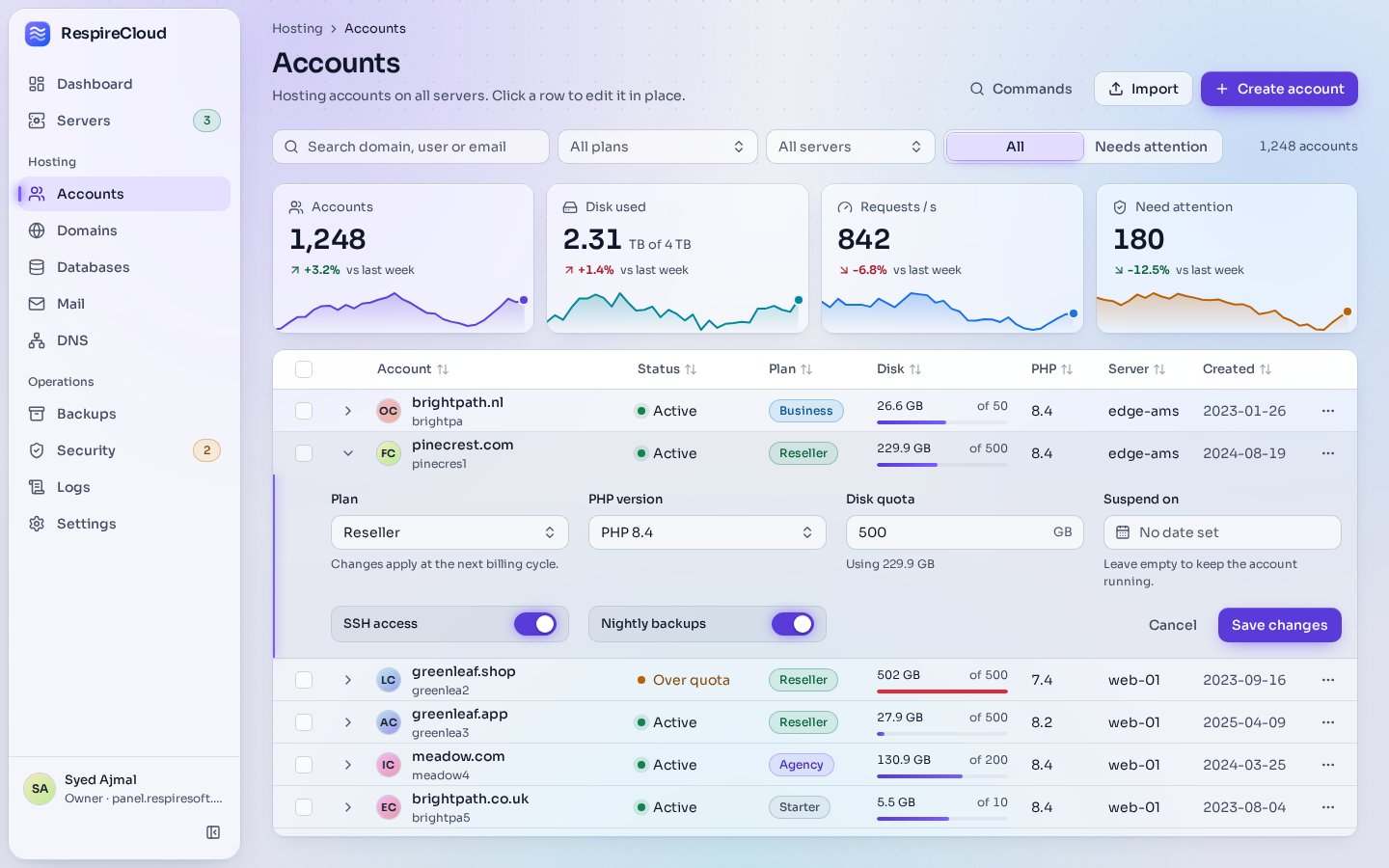The width and height of the screenshot is (1389, 868).
Task: Sort table by Plan column
Action: [790, 369]
